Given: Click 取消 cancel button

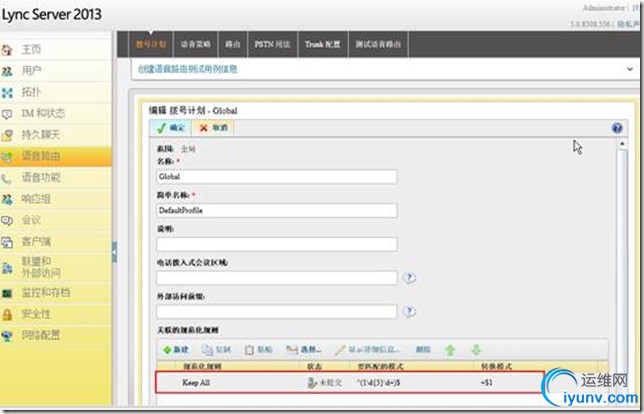Looking at the screenshot, I should [213, 128].
